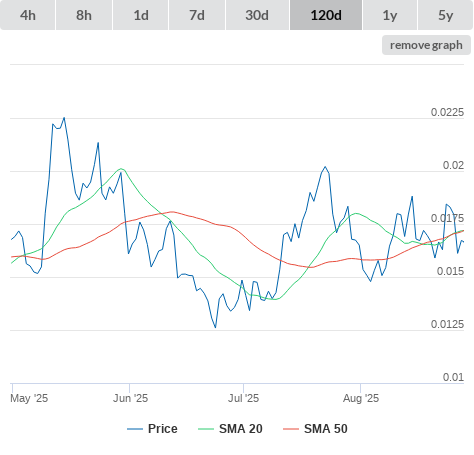This screenshot has height=455, width=474.
Task: Click the green SMA 20 legend marker
Action: tap(206, 429)
